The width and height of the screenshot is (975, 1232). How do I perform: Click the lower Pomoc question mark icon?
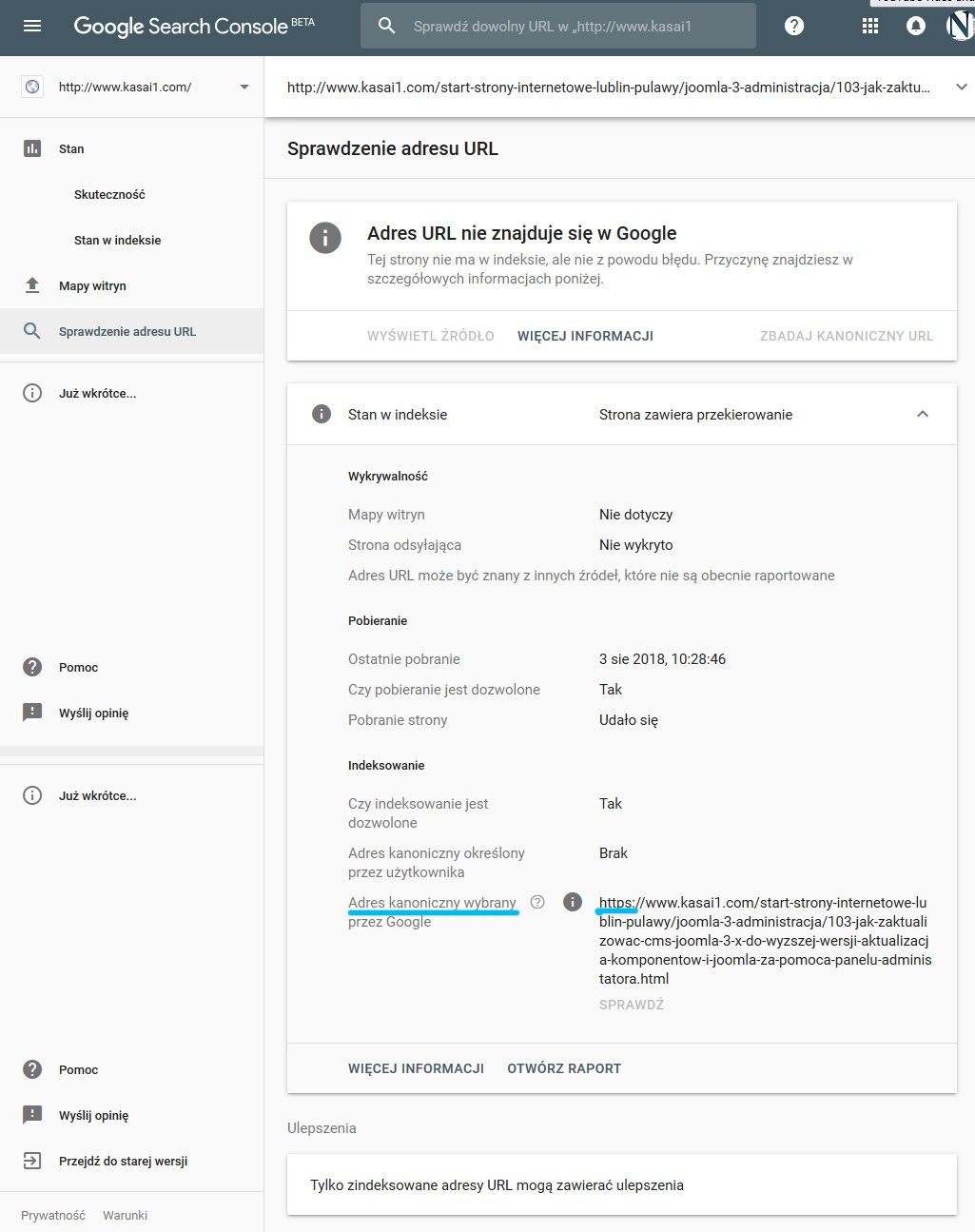[32, 1069]
